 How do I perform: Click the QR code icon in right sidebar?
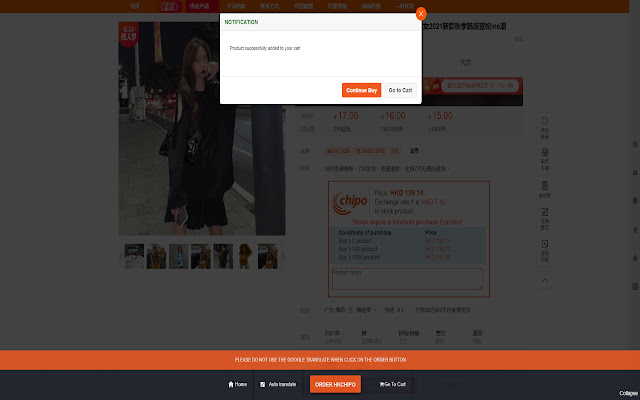tap(544, 152)
